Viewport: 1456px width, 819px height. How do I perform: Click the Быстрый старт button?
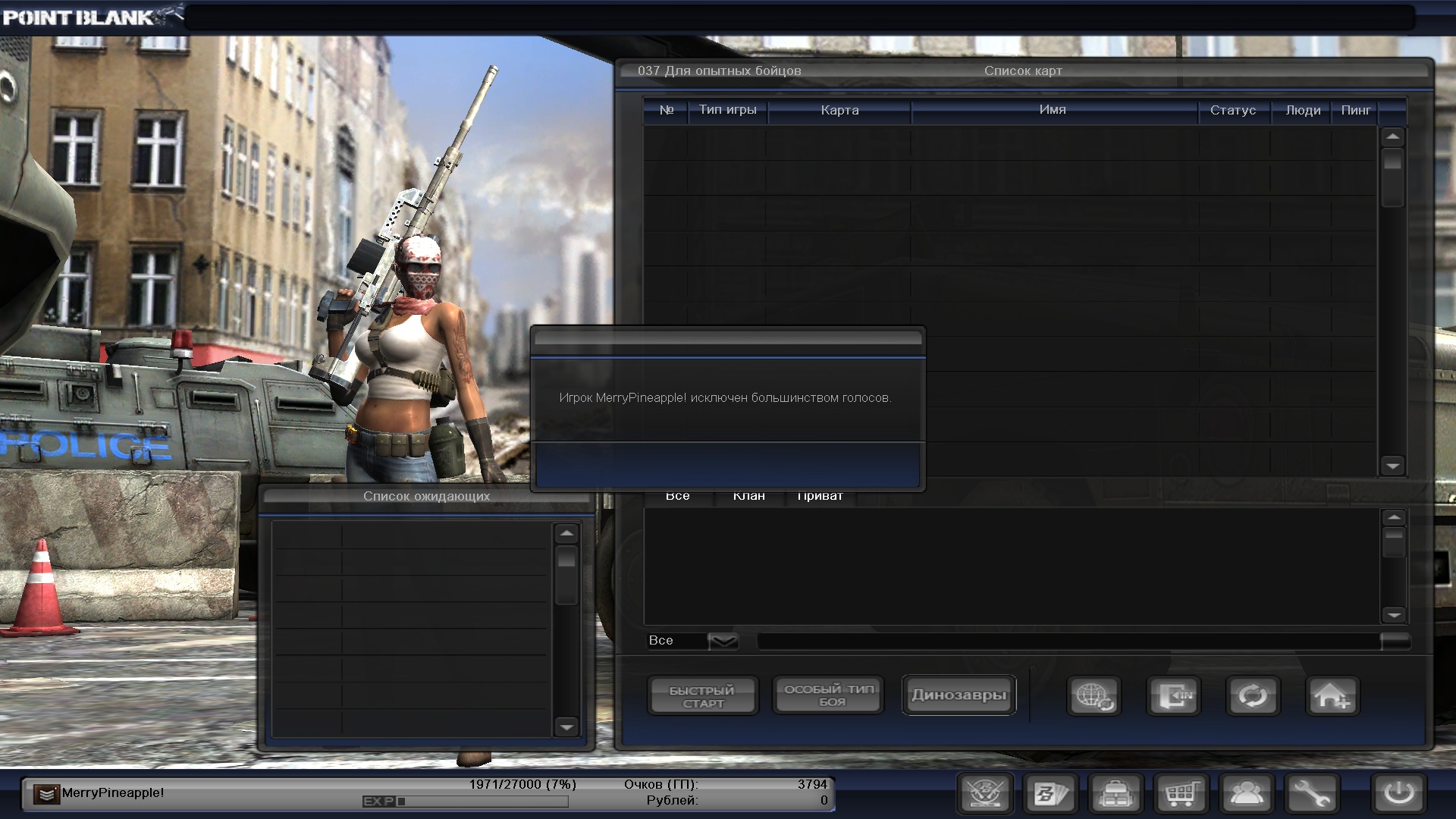click(x=702, y=695)
